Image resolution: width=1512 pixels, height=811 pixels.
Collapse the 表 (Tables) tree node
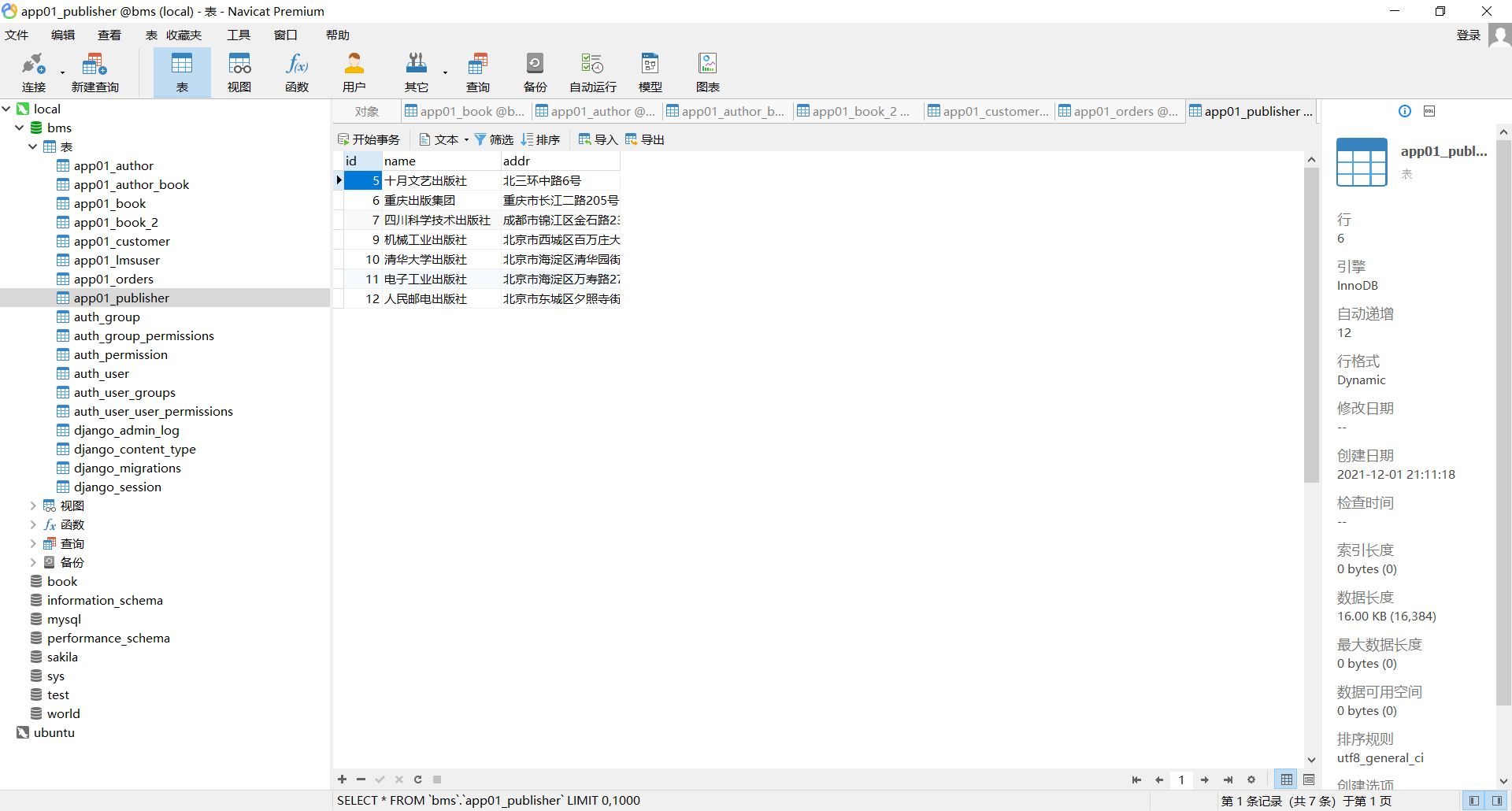33,146
